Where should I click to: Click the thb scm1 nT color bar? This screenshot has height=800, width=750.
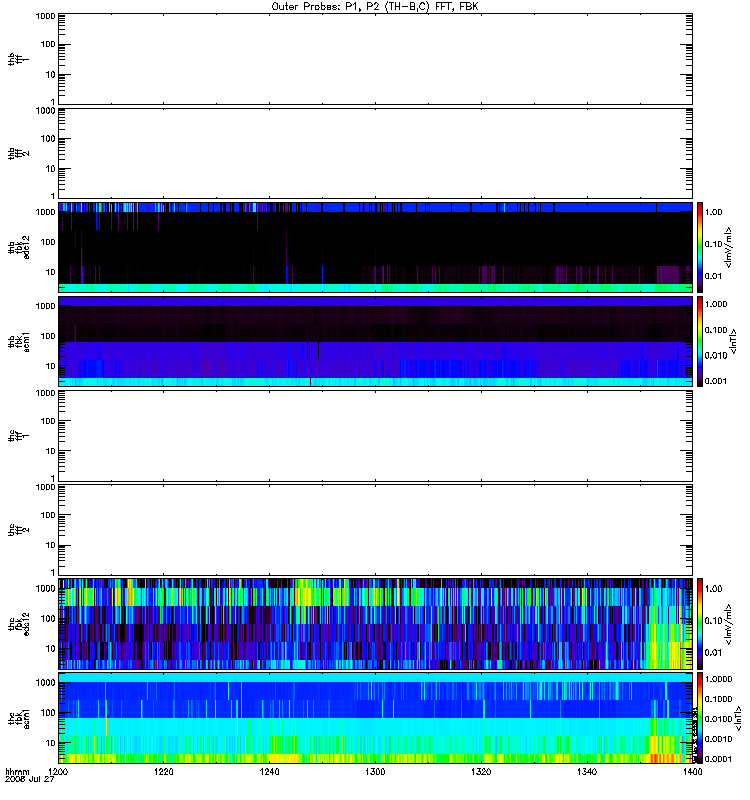click(700, 341)
